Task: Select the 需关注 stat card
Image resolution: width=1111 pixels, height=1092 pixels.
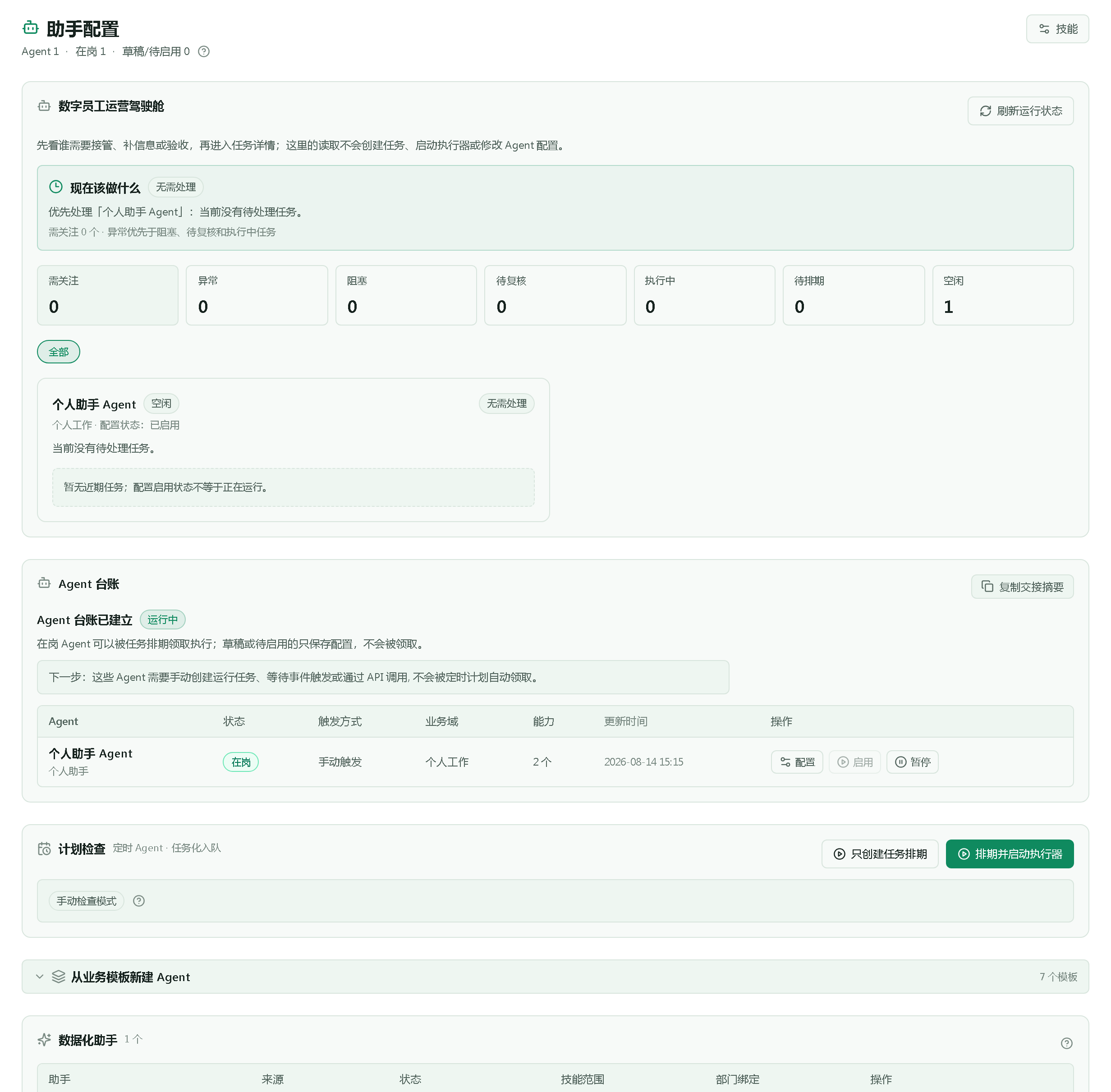Action: [x=108, y=295]
